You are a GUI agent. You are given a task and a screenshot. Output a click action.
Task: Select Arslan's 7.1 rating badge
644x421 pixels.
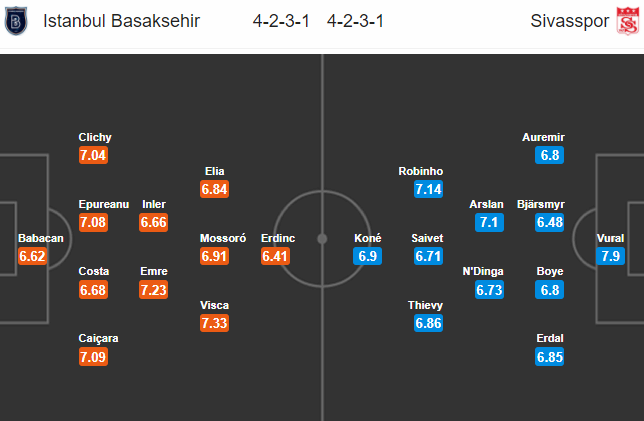click(489, 222)
